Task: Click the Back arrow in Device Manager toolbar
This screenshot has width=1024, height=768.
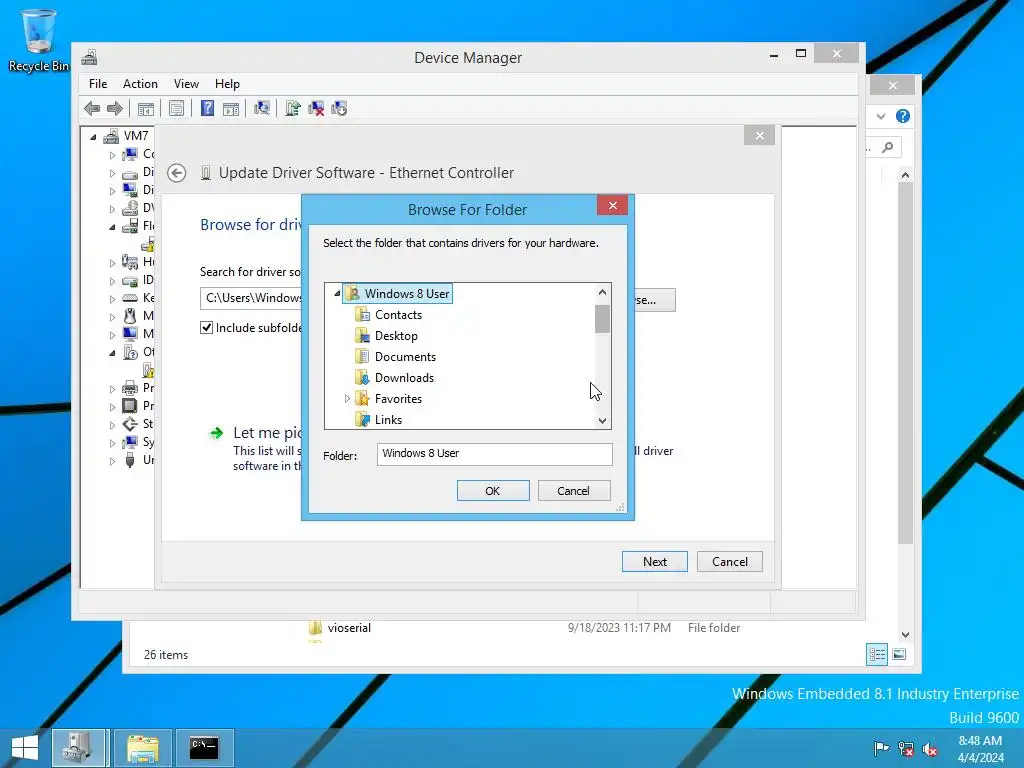Action: (x=92, y=108)
